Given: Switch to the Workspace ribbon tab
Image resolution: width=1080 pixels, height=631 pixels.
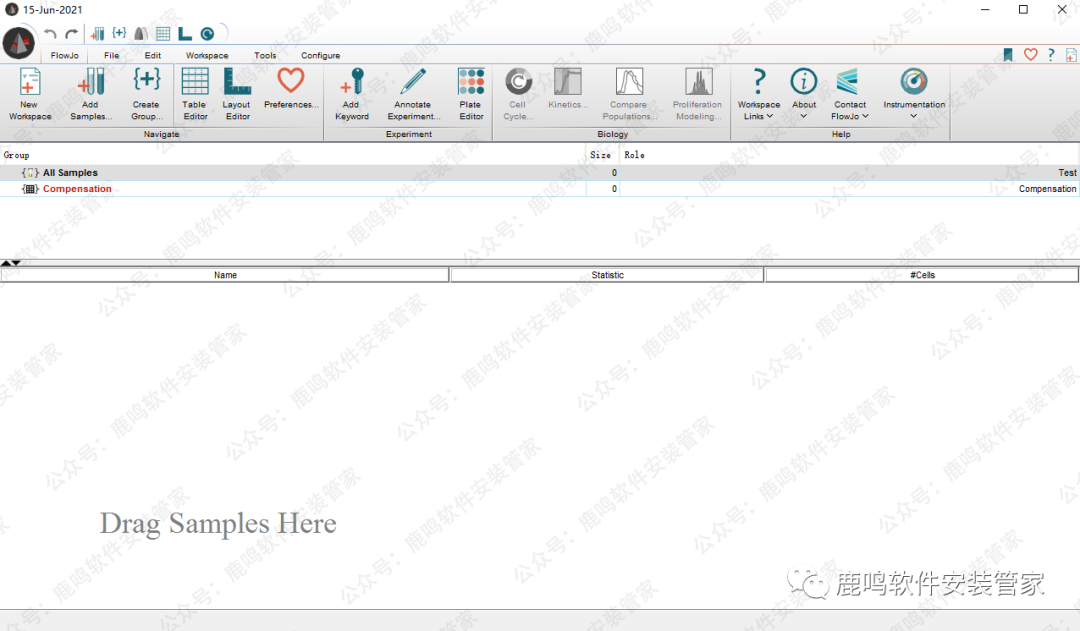Looking at the screenshot, I should tap(207, 56).
